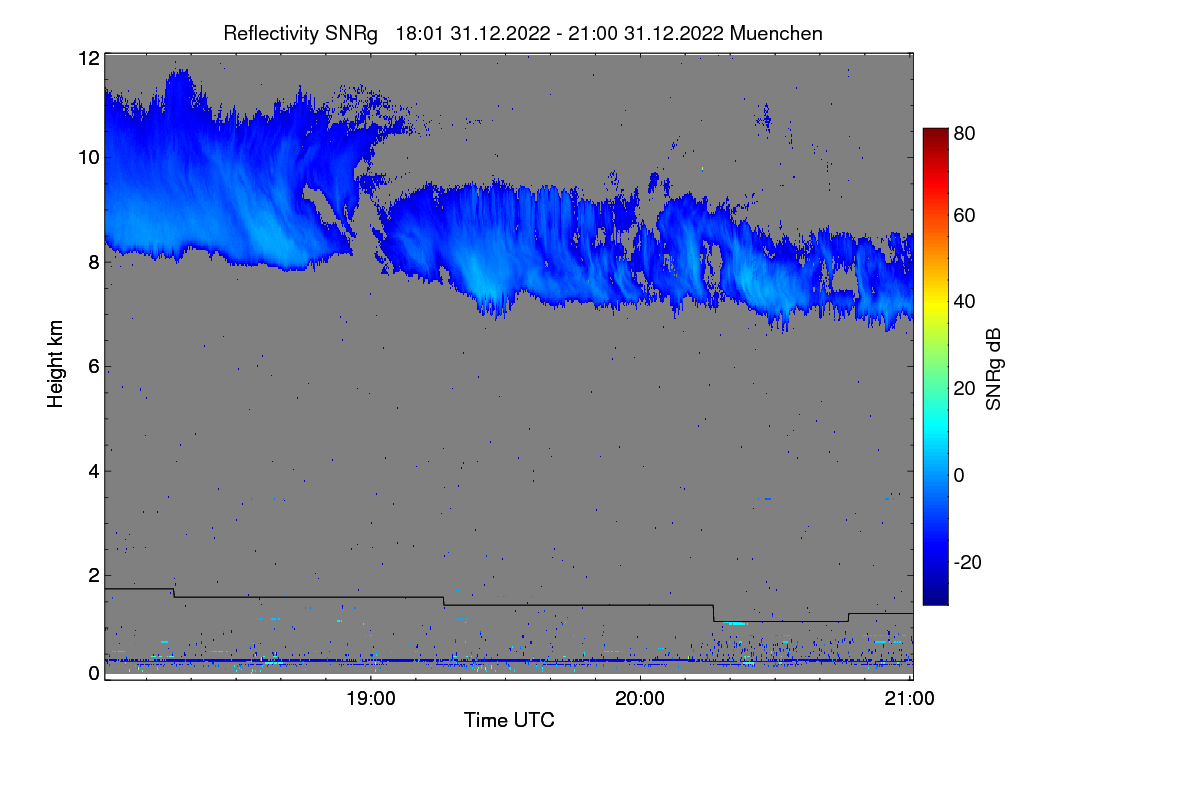Image resolution: width=1200 pixels, height=800 pixels.
Task: Click the colorbar value 60
Action: 964,215
